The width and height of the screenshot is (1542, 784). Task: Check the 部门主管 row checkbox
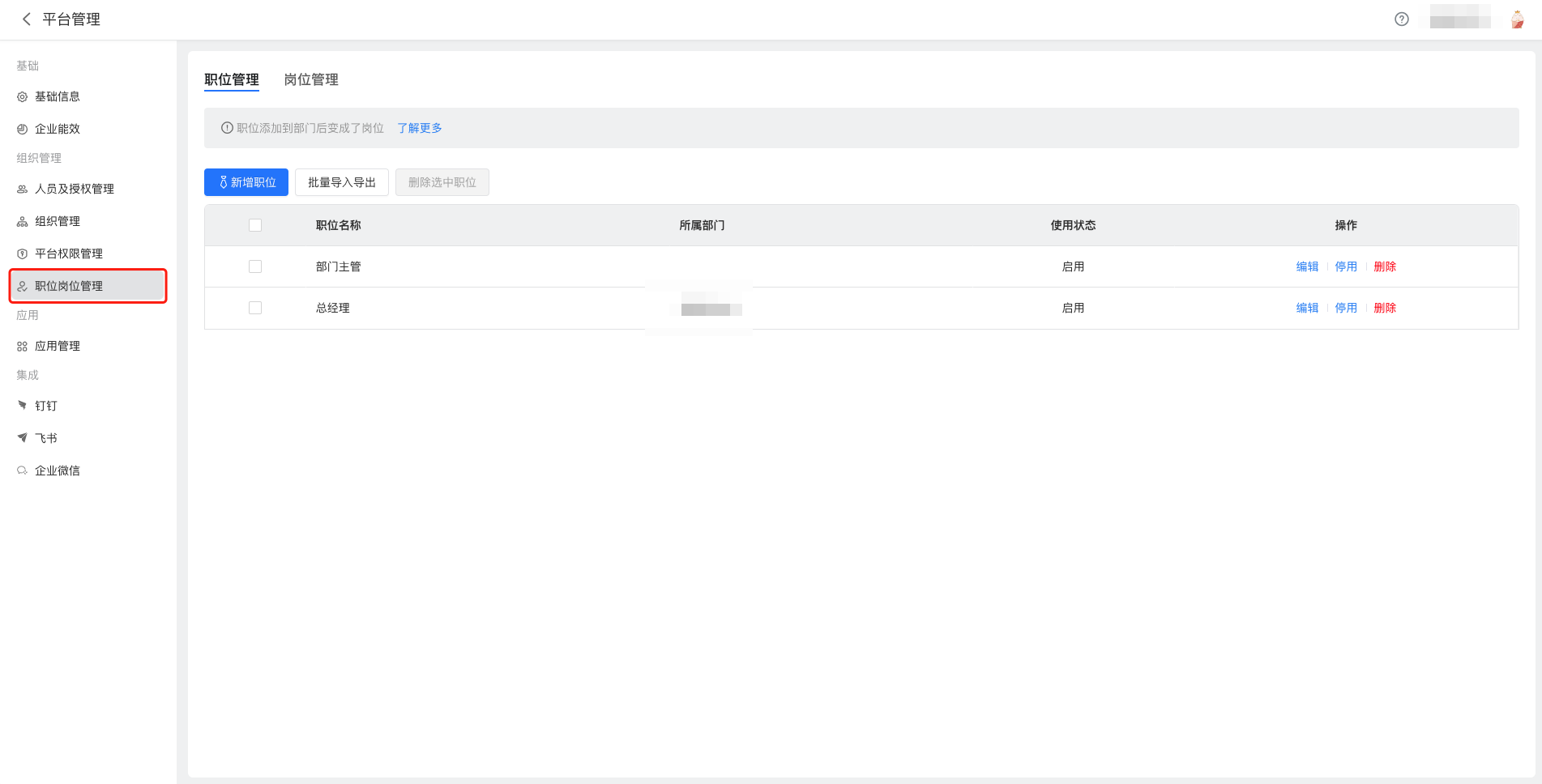tap(255, 266)
